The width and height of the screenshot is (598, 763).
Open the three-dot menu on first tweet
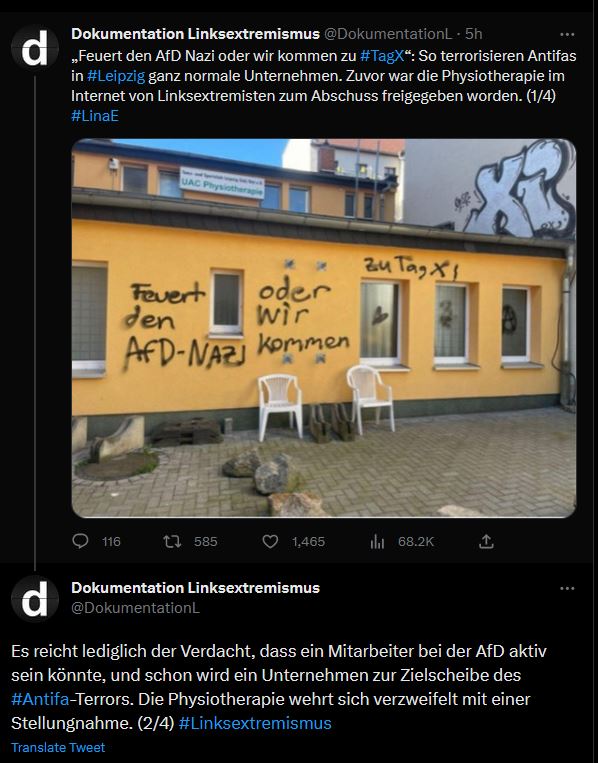coord(567,34)
